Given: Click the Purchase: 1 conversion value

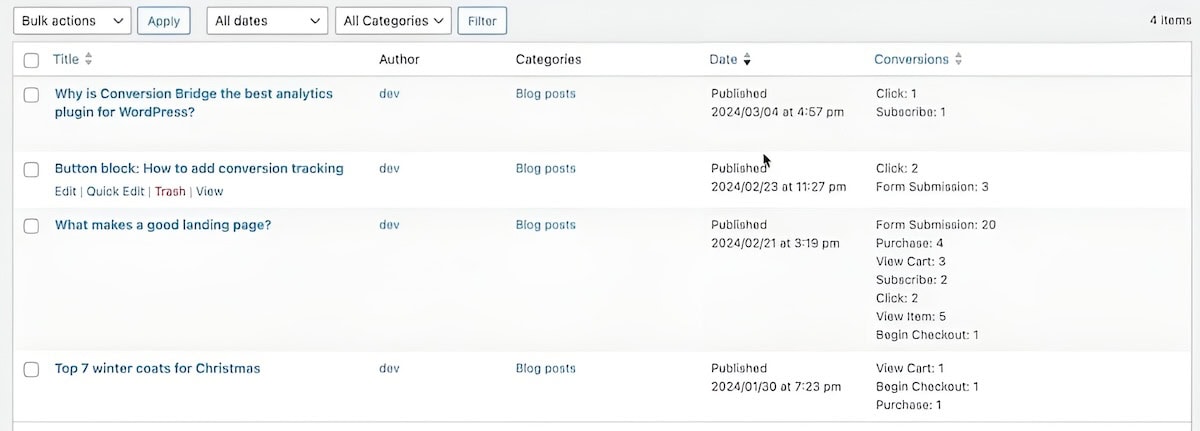Looking at the screenshot, I should pyautogui.click(x=908, y=405).
